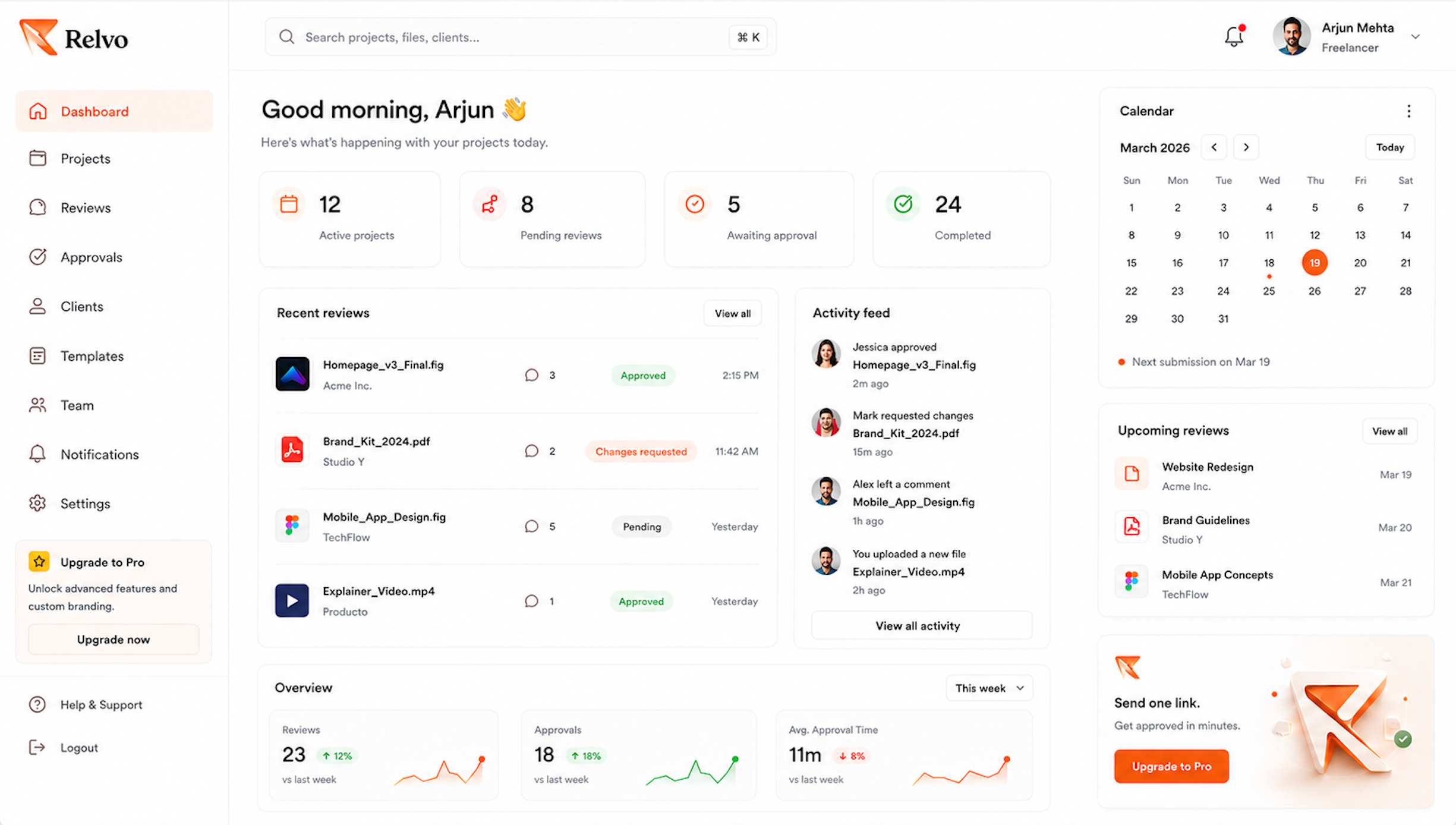
Task: Click the Avg. Approval Time 8% badge
Action: pyautogui.click(x=852, y=756)
